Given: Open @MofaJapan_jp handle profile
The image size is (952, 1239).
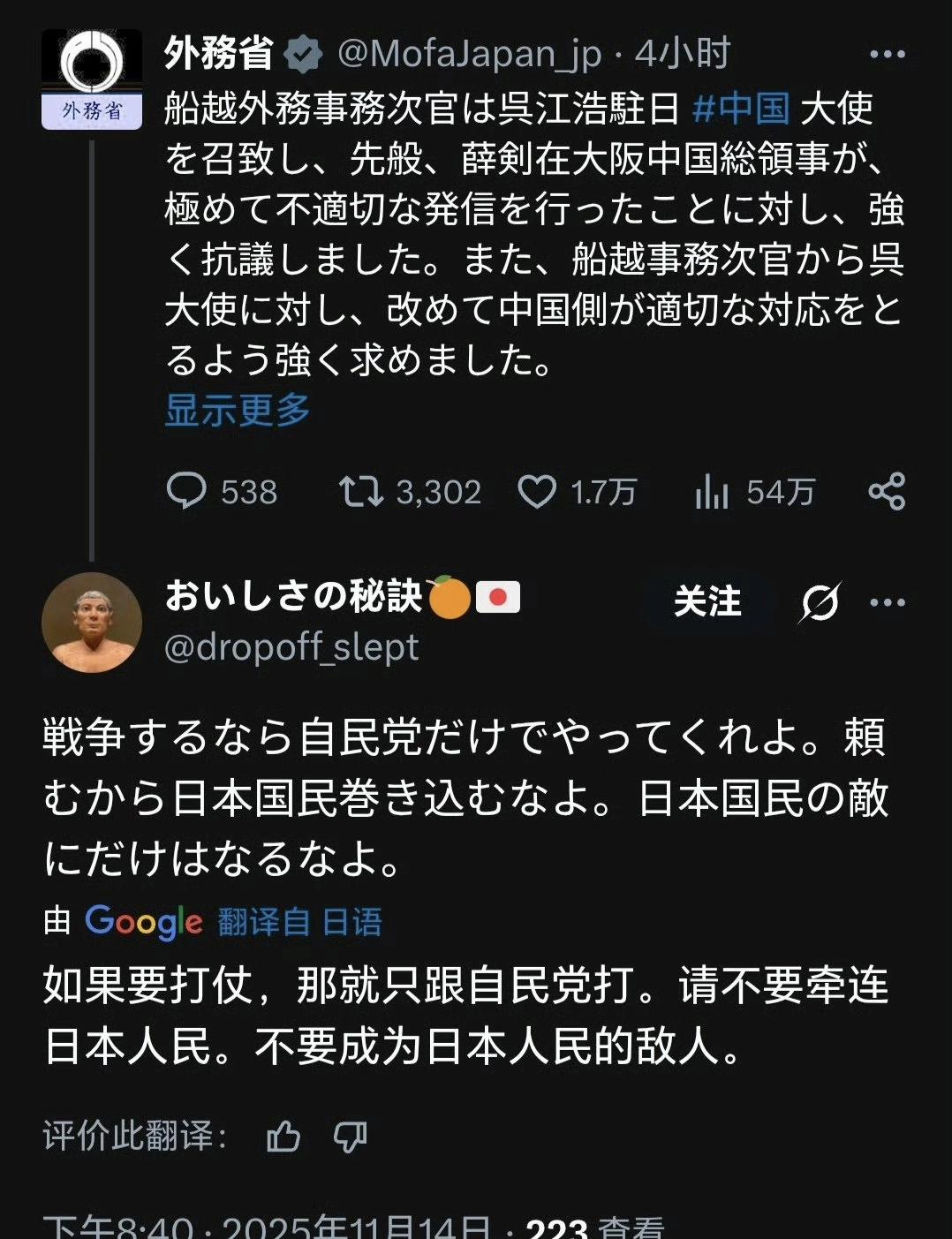Looking at the screenshot, I should [470, 55].
